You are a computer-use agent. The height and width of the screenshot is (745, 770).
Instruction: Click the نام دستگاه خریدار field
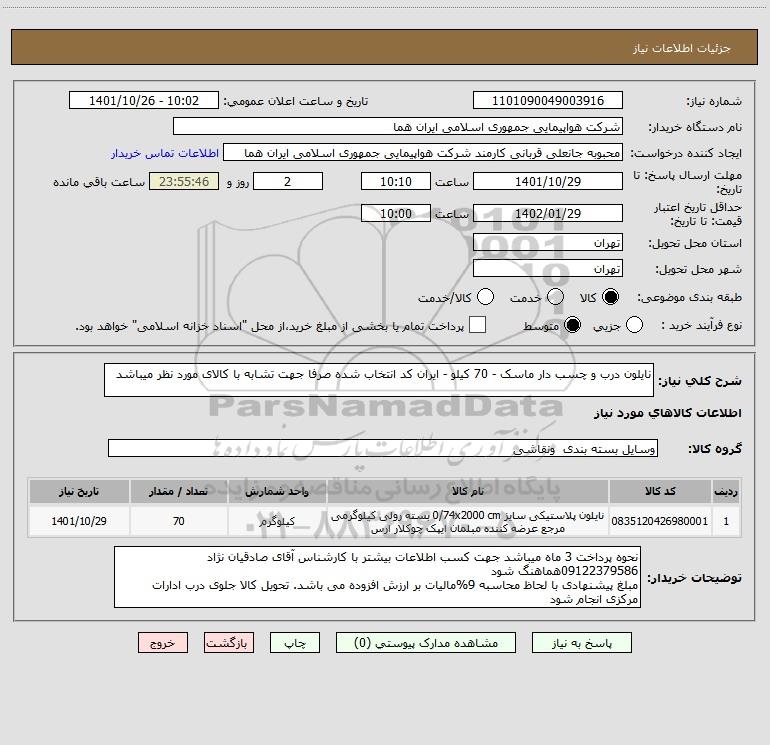click(398, 127)
